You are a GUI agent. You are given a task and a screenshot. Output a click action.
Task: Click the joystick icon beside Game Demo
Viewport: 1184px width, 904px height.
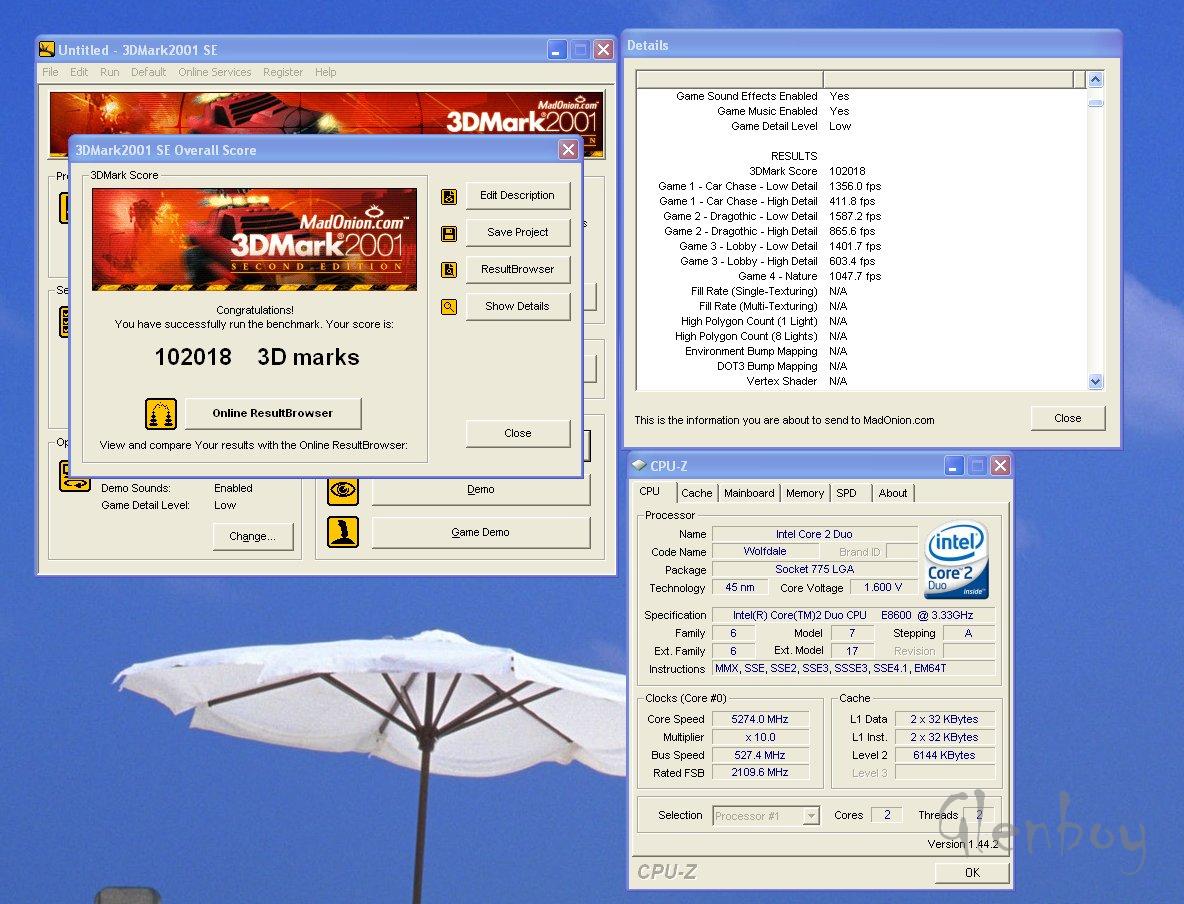[343, 532]
